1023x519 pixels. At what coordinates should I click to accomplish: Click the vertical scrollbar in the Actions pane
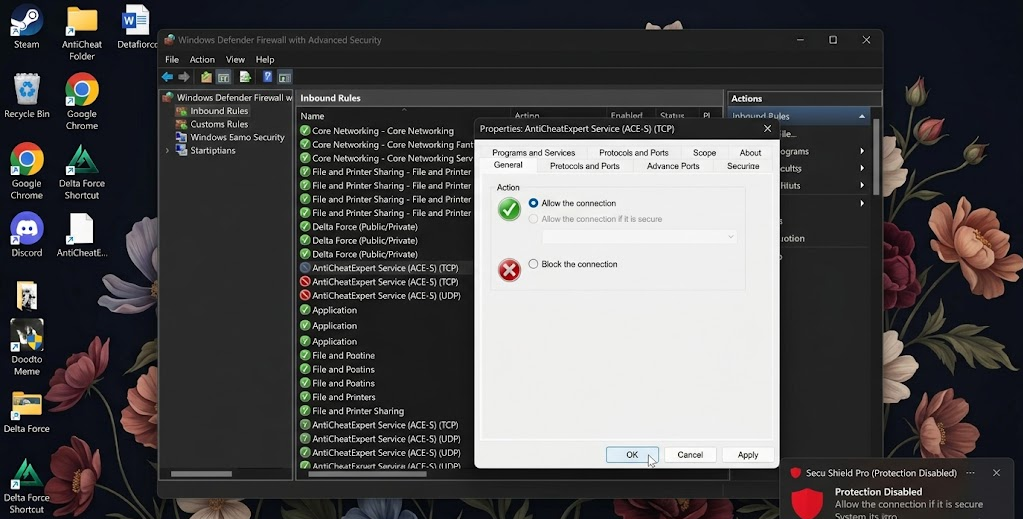(876, 157)
